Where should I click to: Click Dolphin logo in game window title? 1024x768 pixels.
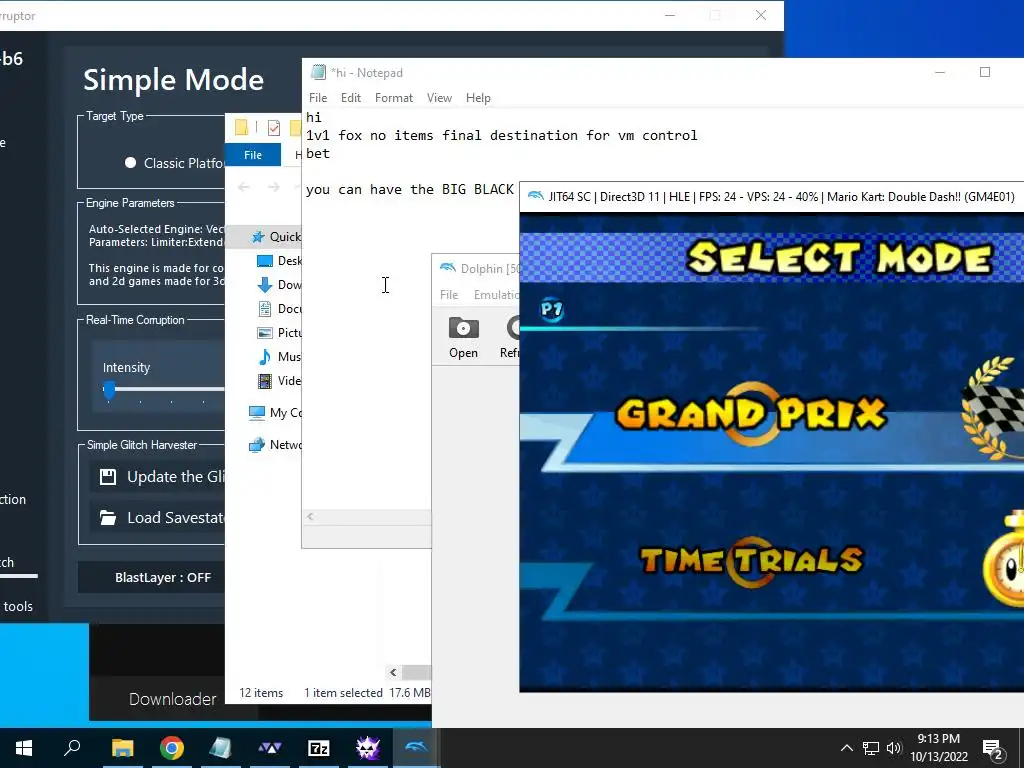pos(536,196)
